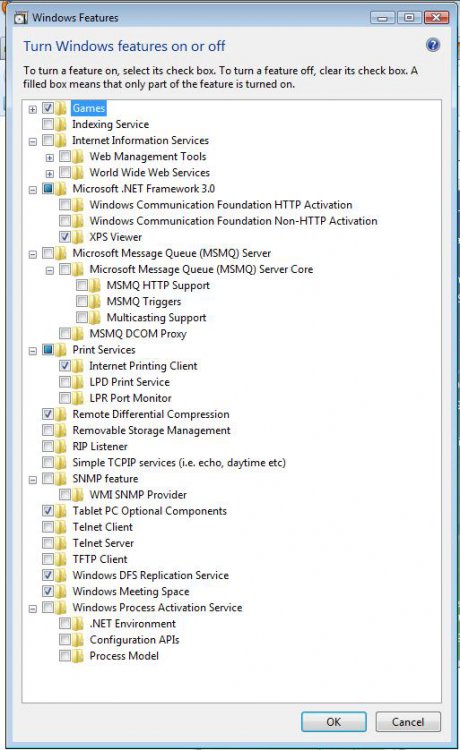460x750 pixels.
Task: Click the Configuration APIs folder icon
Action: [x=78, y=640]
